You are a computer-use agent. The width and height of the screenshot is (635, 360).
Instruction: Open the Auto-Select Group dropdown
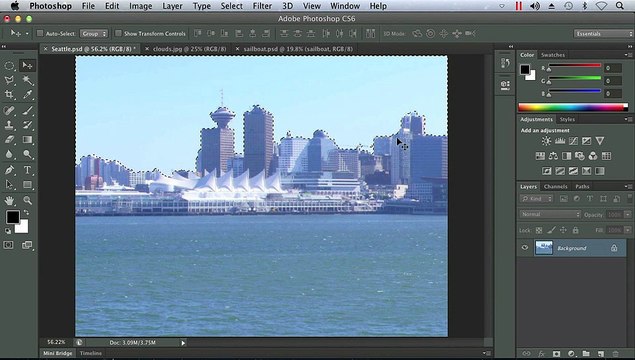94,34
